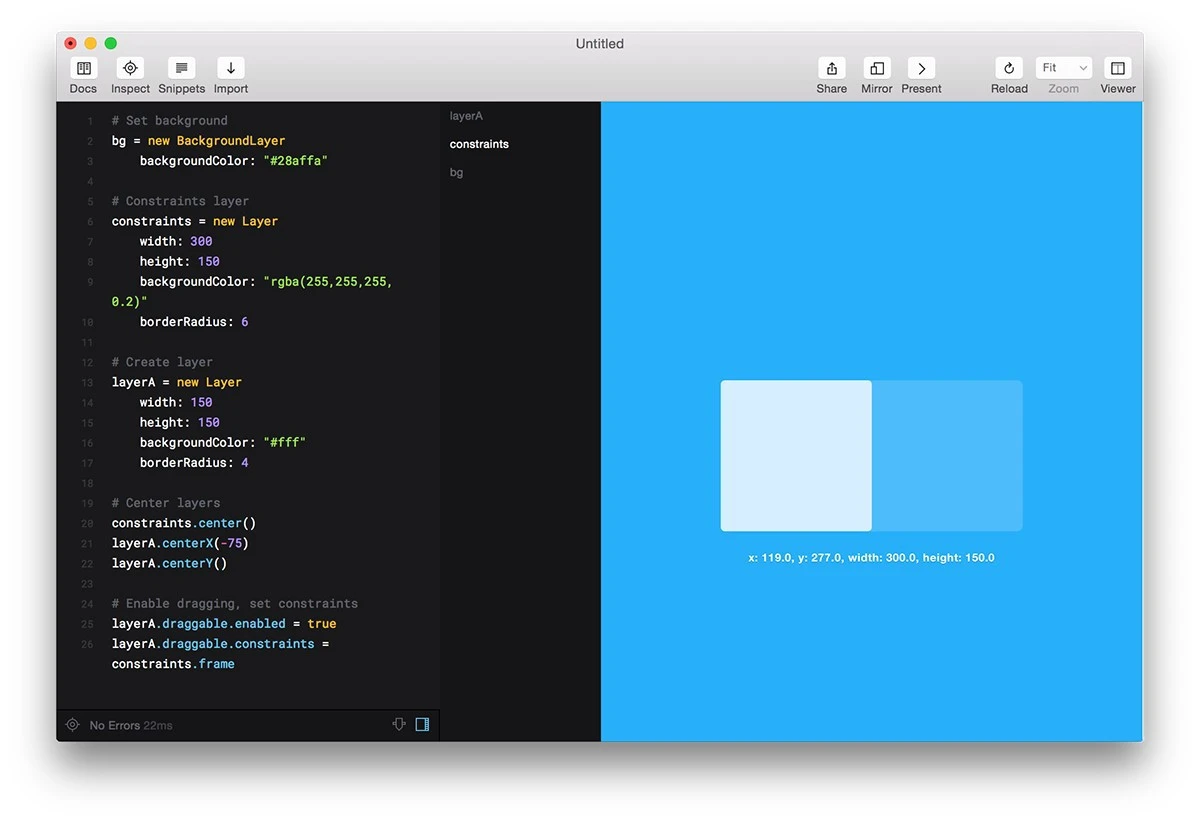
Task: Click the Share upload icon
Action: (832, 68)
